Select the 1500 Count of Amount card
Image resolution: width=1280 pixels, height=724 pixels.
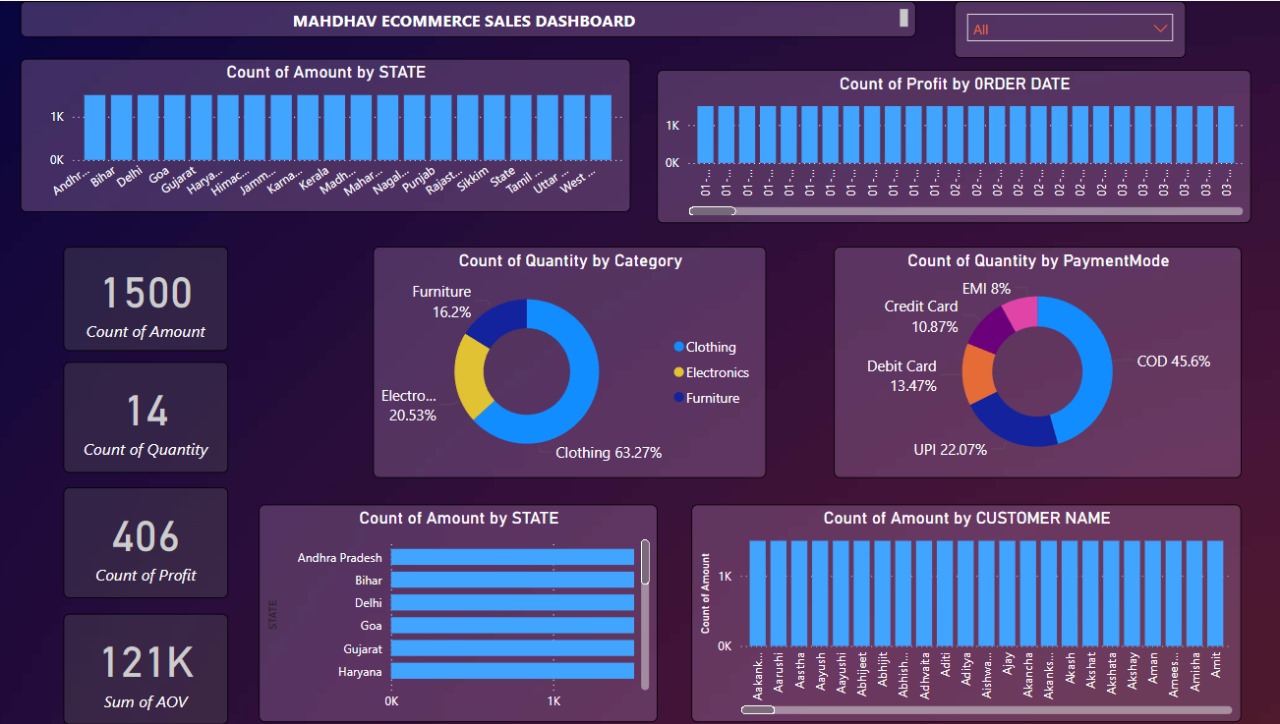pos(146,300)
